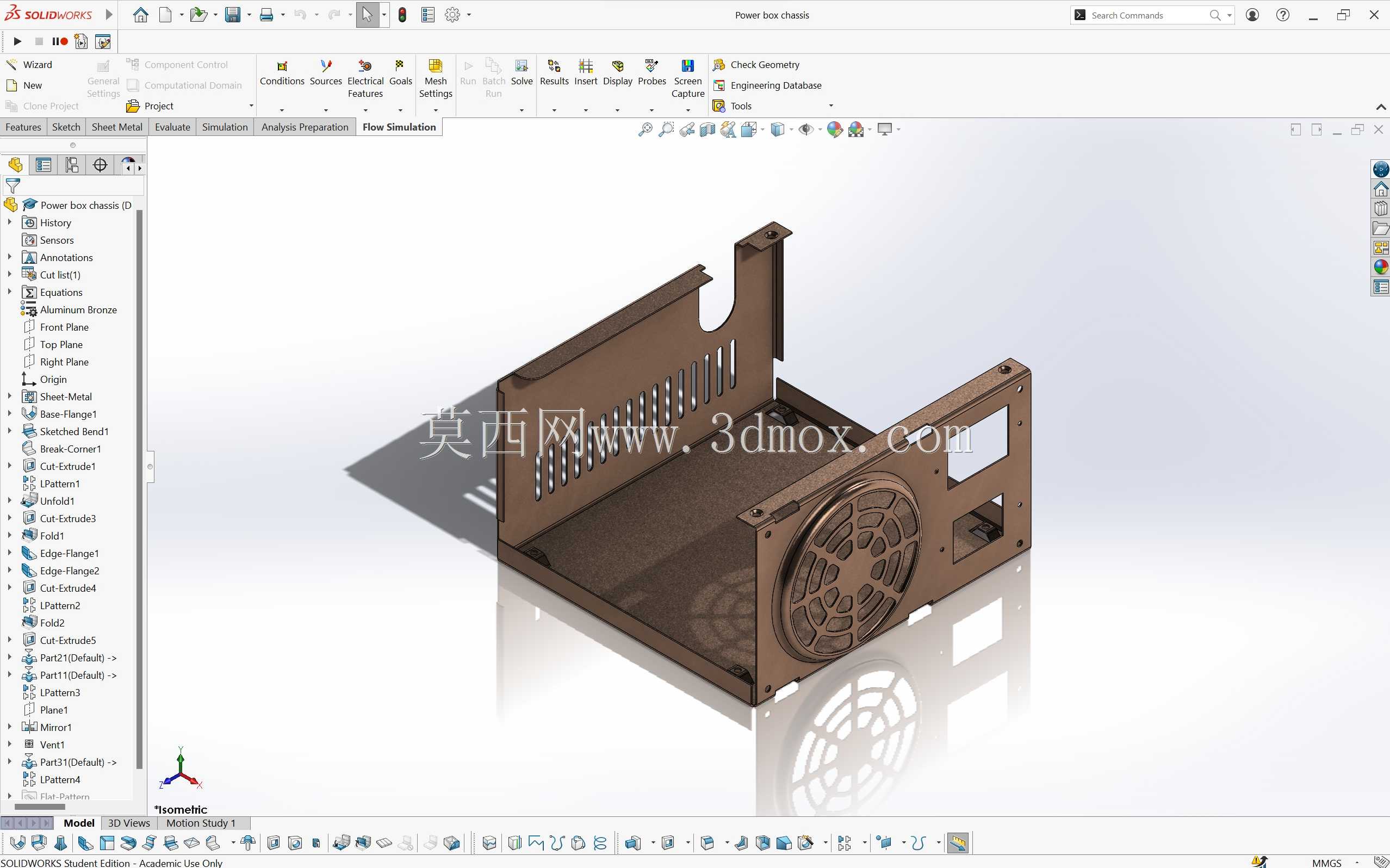The image size is (1390, 868).
Task: Collapse the ribbon with the chevron
Action: click(1381, 107)
